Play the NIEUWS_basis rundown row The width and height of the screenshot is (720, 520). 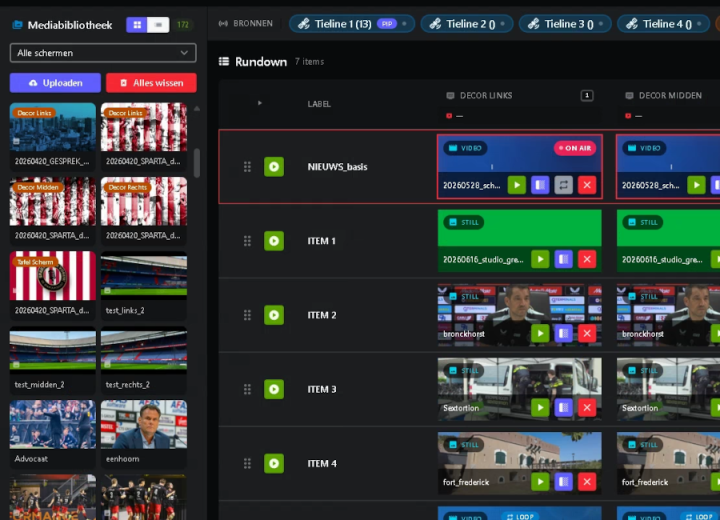click(x=274, y=167)
